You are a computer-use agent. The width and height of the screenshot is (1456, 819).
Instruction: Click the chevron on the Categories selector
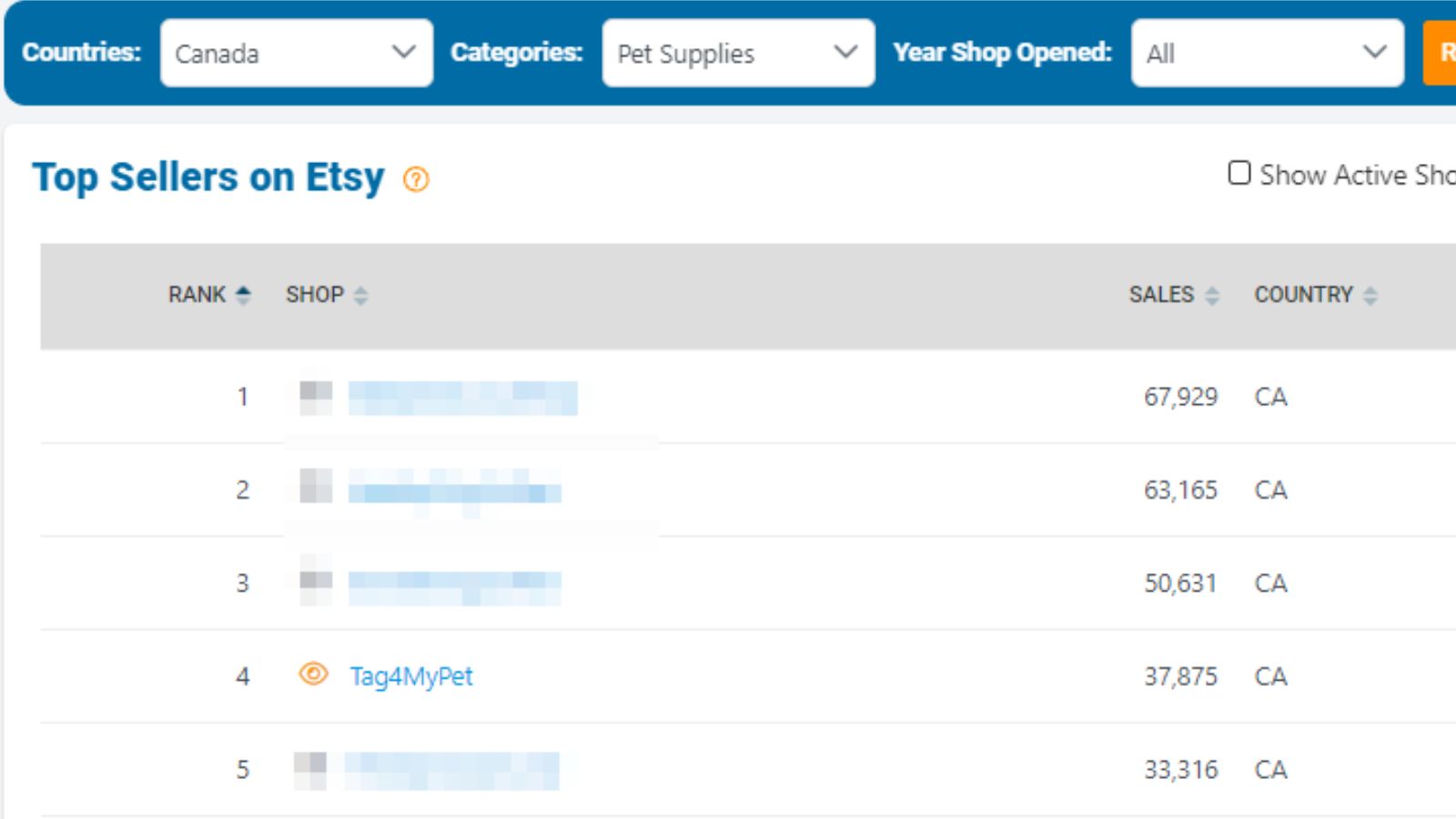(846, 53)
